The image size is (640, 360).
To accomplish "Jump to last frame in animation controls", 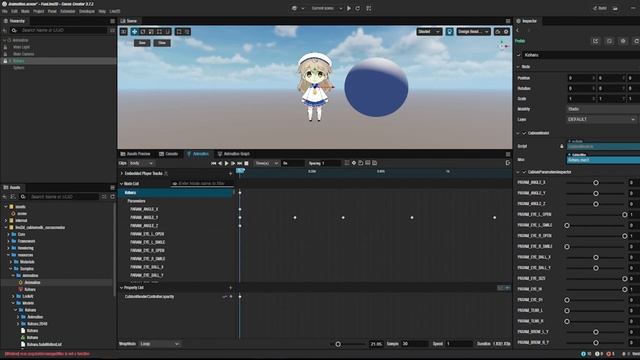I will (240, 163).
